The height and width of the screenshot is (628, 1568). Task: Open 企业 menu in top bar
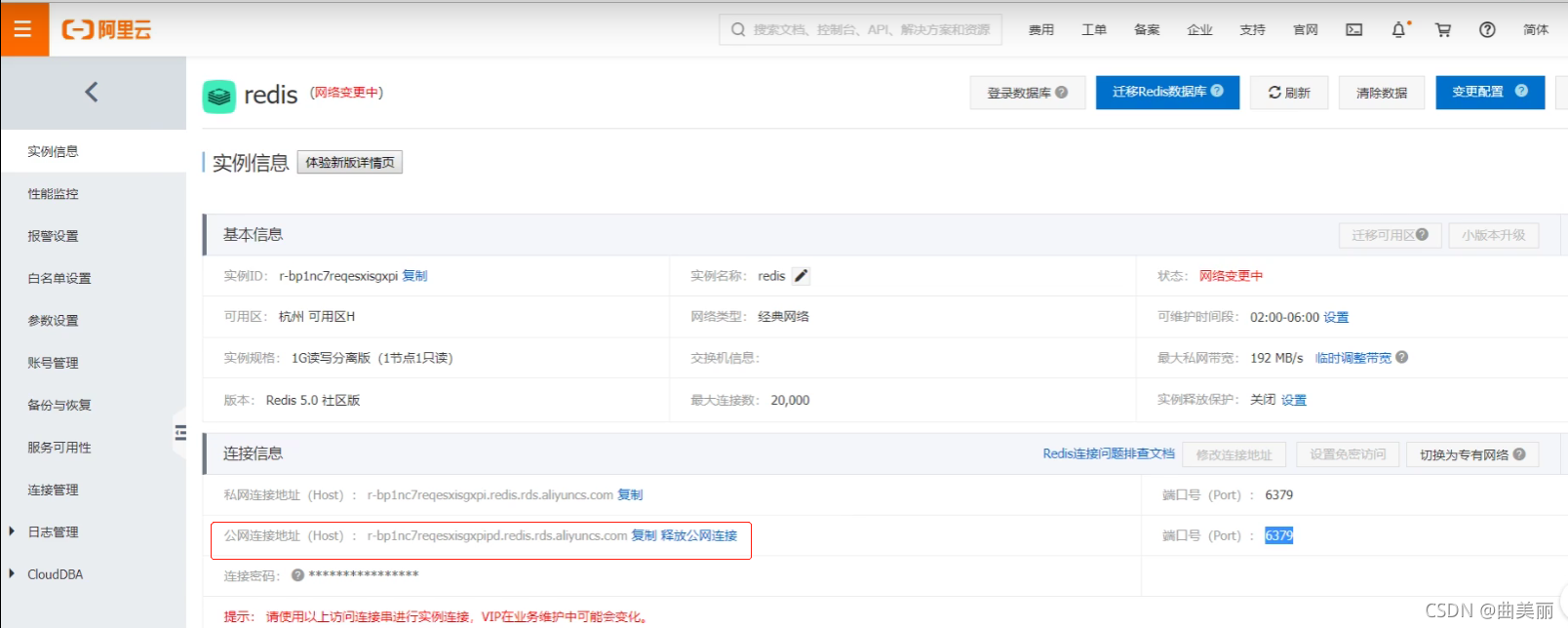1199,30
